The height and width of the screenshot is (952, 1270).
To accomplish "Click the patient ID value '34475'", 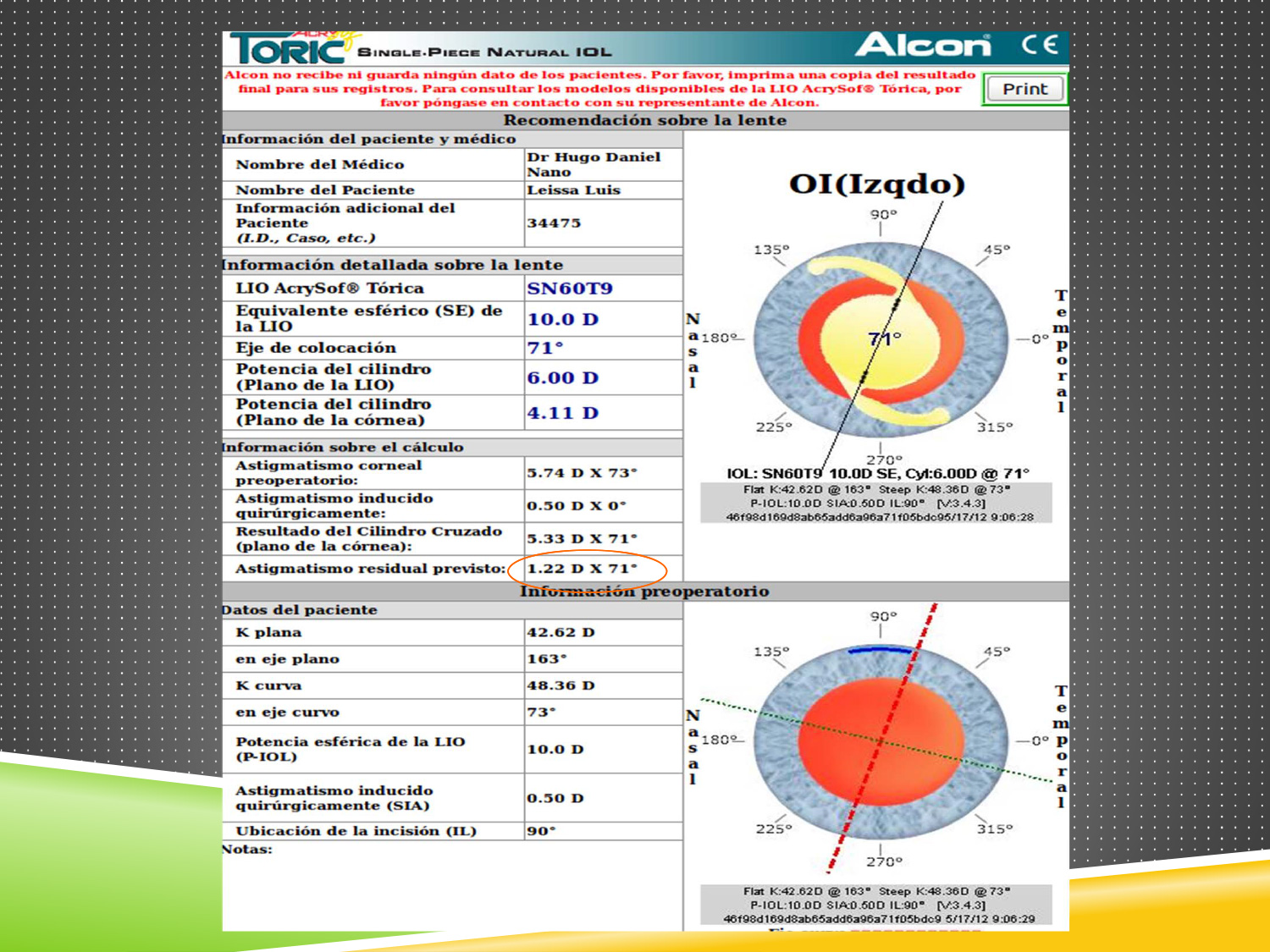I will pos(554,223).
